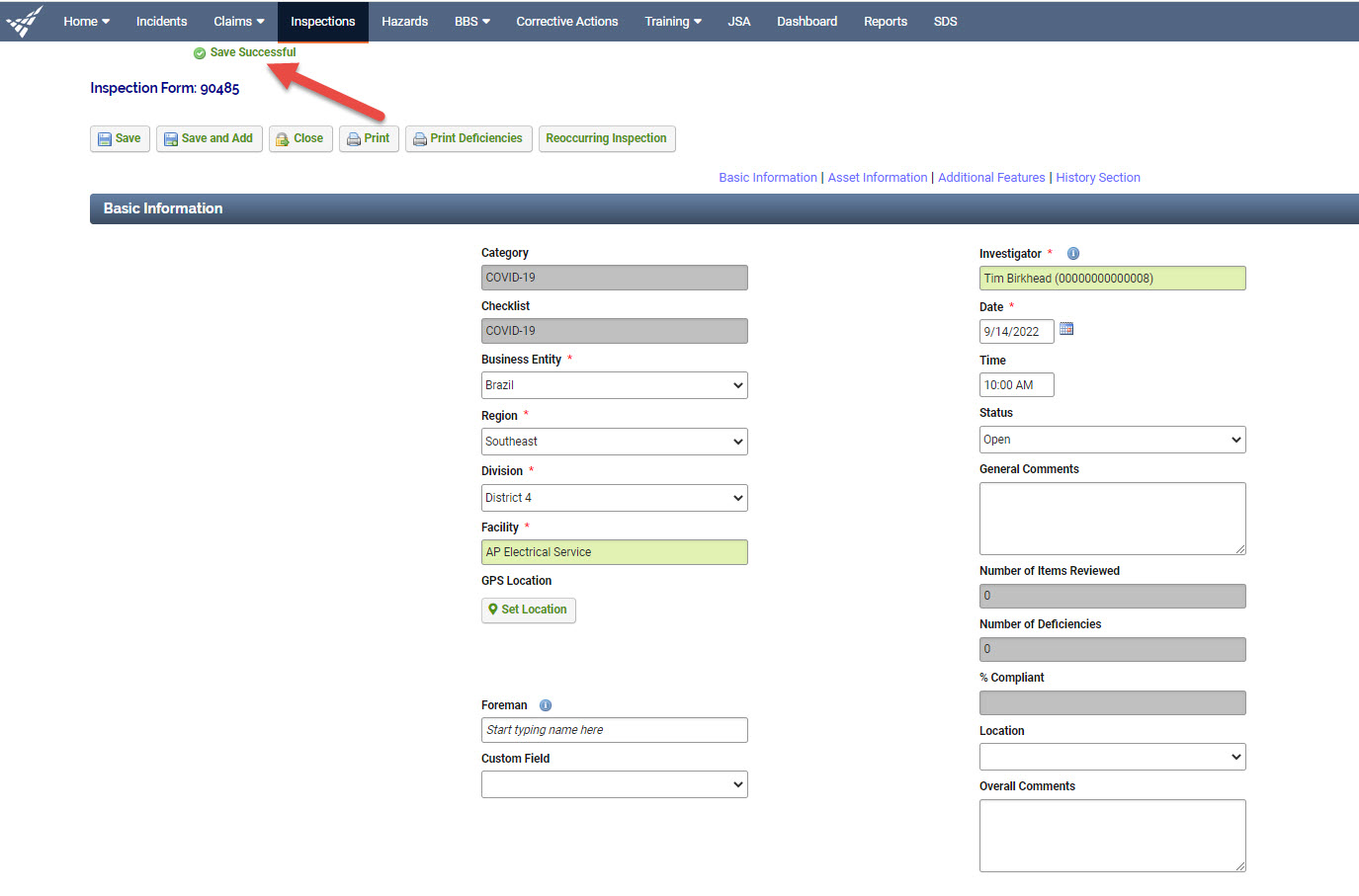Click the printer icon on Print Deficiencies
The height and width of the screenshot is (896, 1359).
click(421, 138)
